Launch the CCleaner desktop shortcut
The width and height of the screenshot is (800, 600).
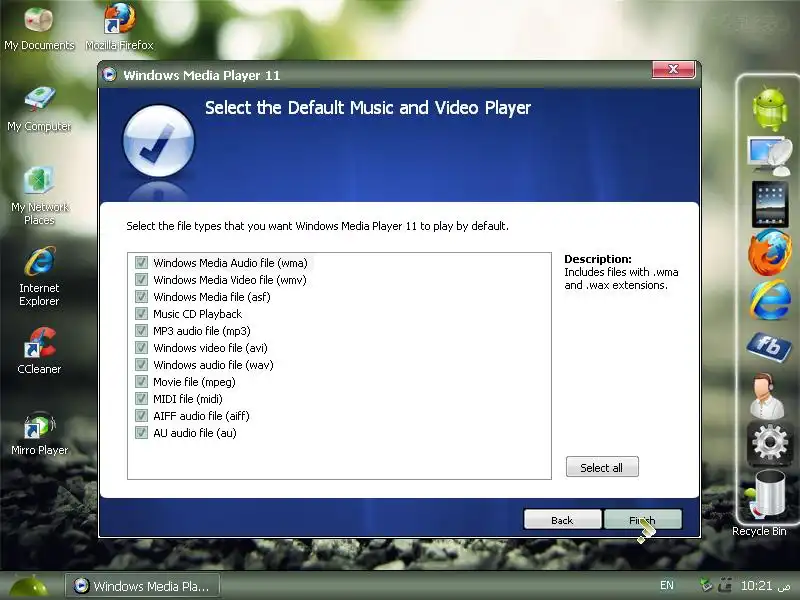coord(39,351)
